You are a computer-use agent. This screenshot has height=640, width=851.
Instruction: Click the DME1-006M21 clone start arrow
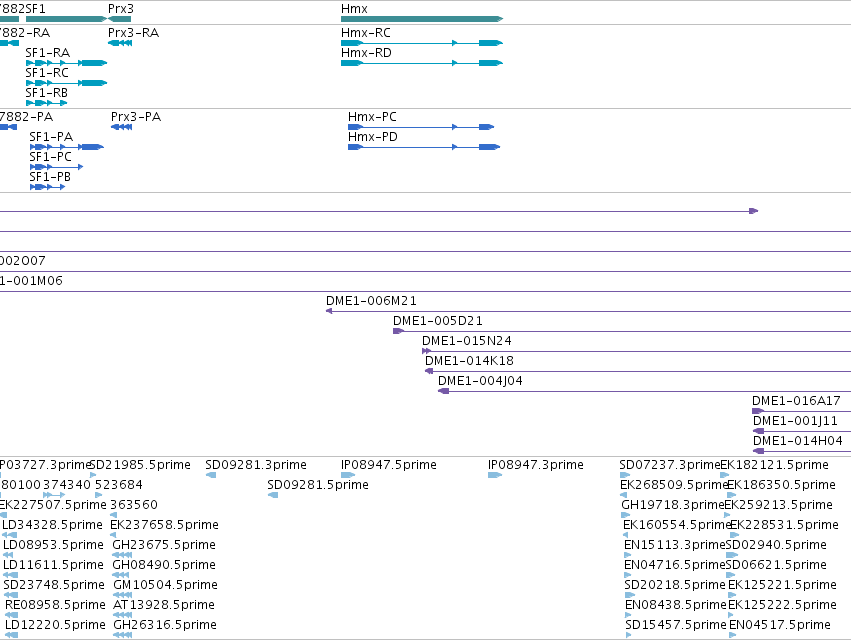point(329,311)
